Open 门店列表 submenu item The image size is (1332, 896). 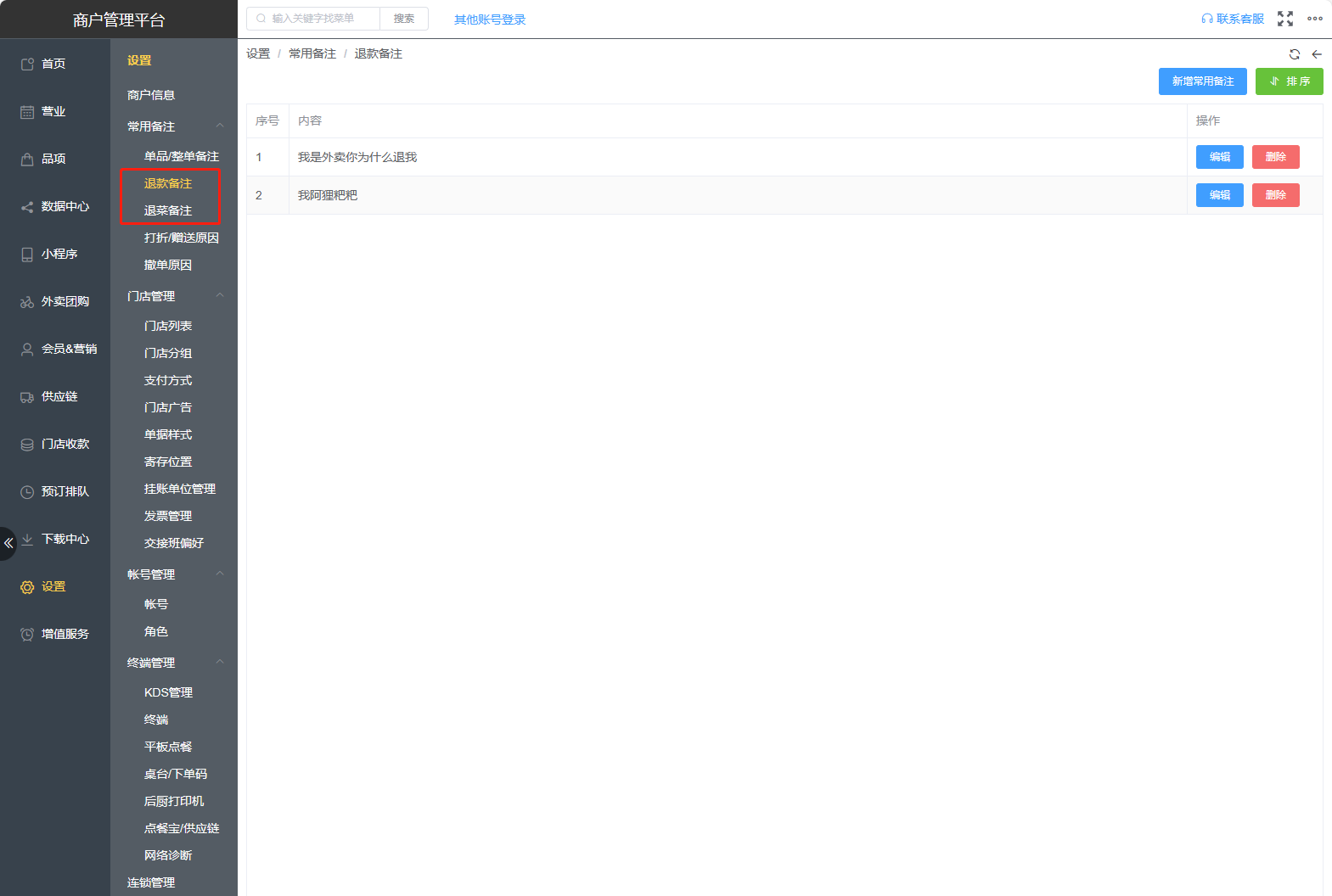click(168, 326)
